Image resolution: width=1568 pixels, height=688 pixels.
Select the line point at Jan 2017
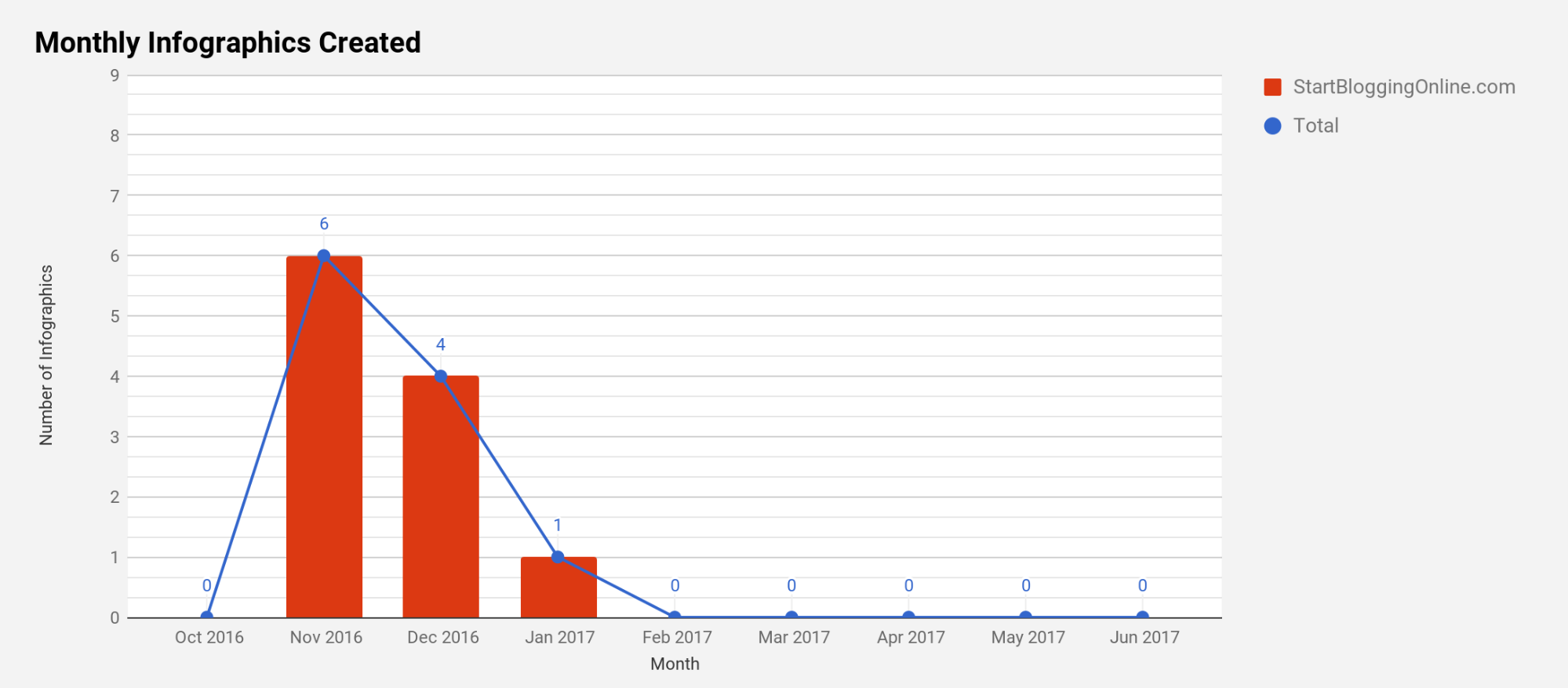tap(558, 557)
